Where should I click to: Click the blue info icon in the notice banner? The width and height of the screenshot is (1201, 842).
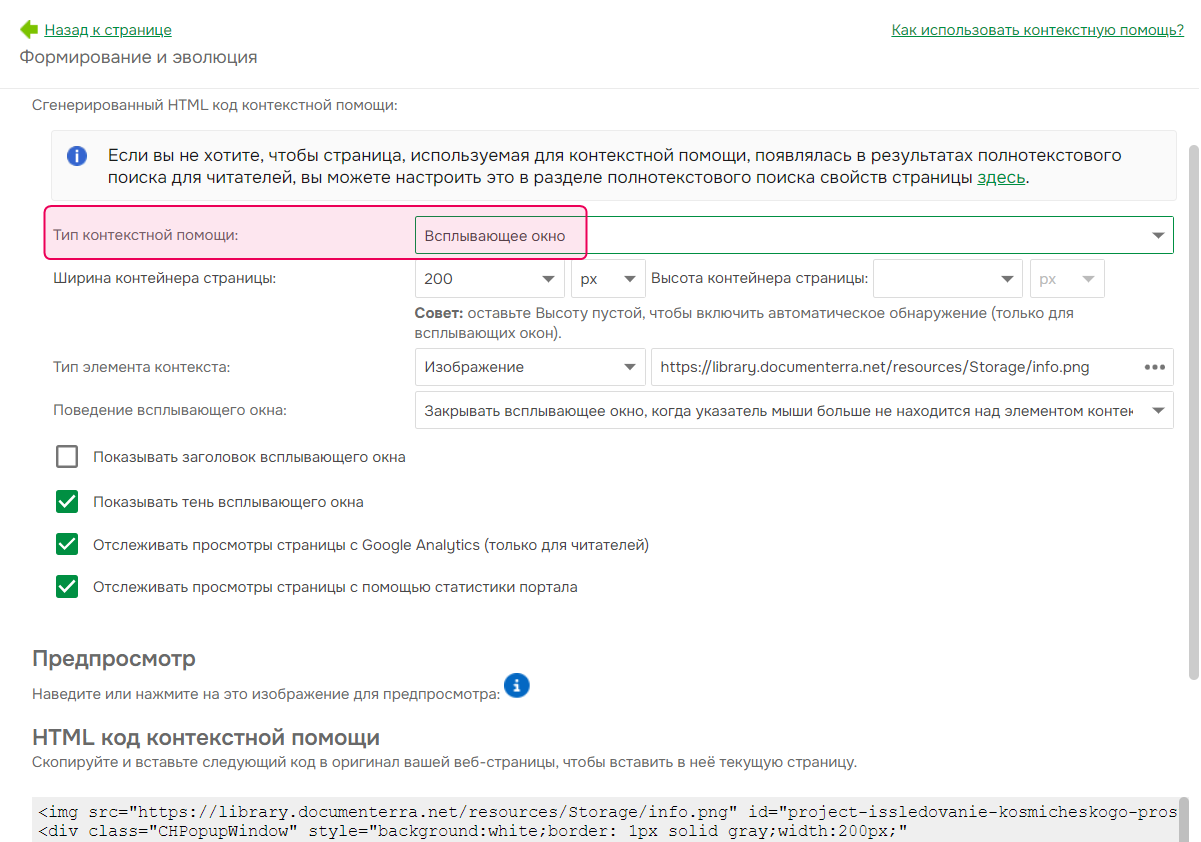[77, 156]
